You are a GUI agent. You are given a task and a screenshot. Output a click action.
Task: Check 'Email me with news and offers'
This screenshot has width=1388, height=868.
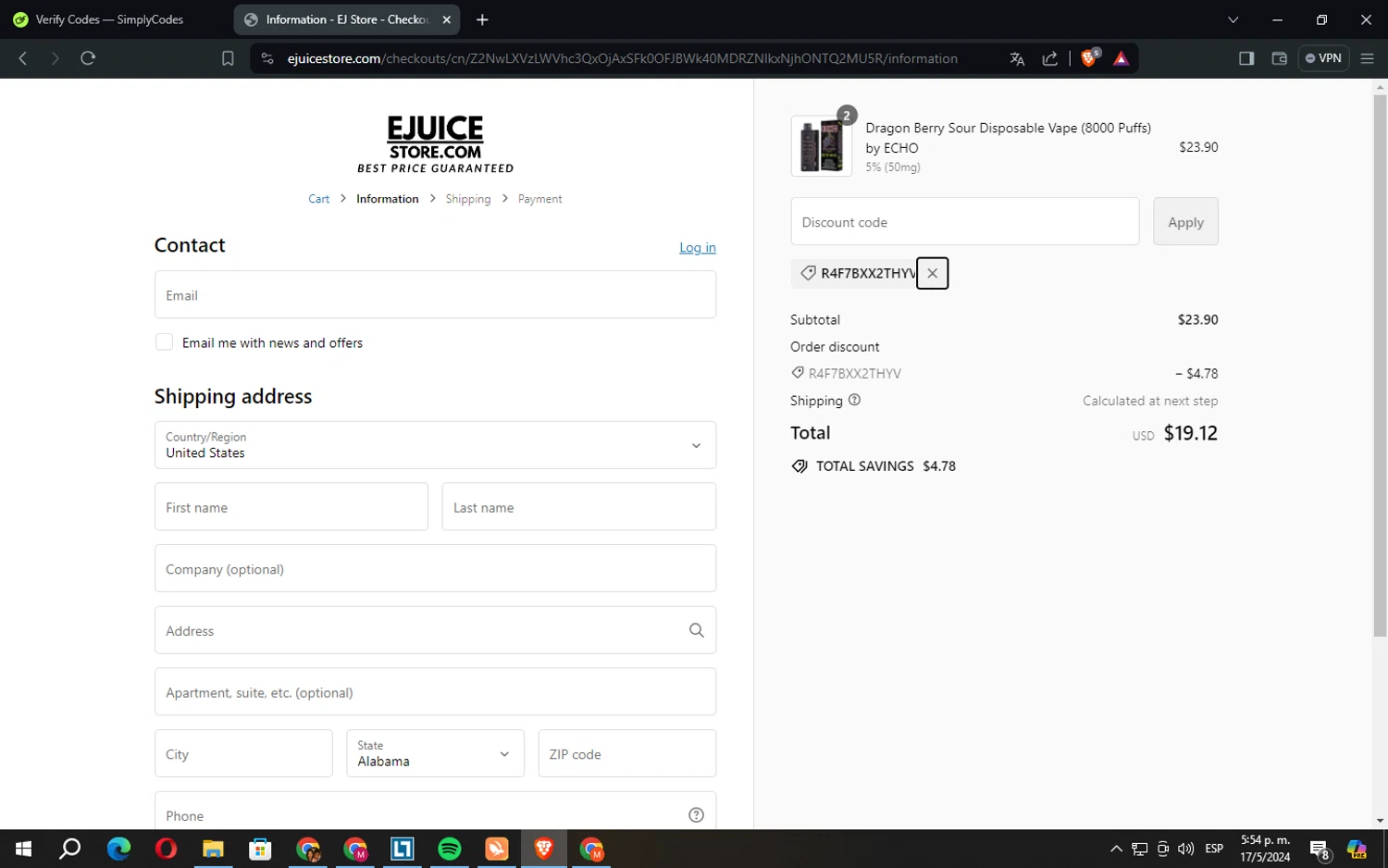(x=164, y=342)
